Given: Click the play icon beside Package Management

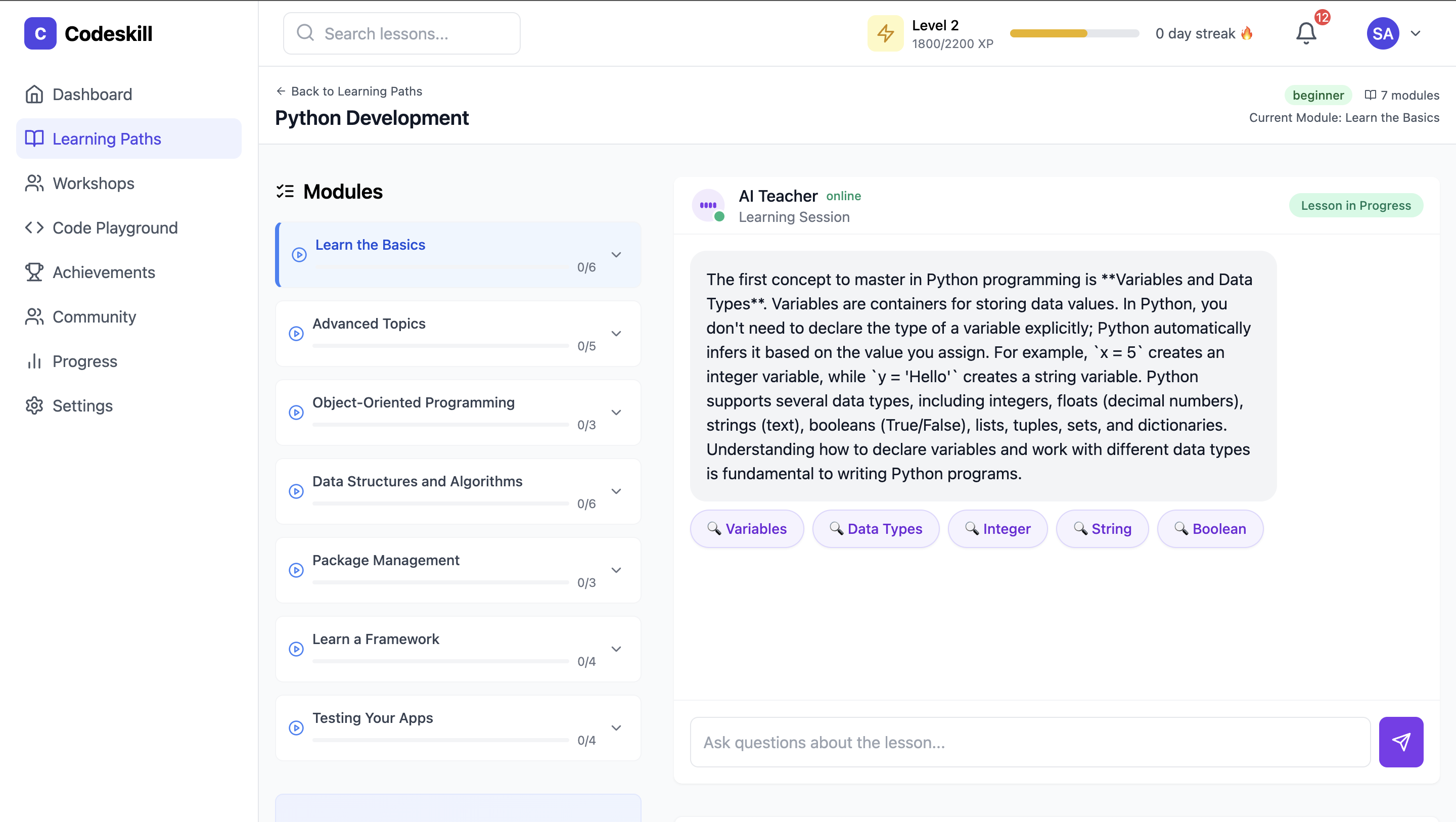Looking at the screenshot, I should pos(296,570).
